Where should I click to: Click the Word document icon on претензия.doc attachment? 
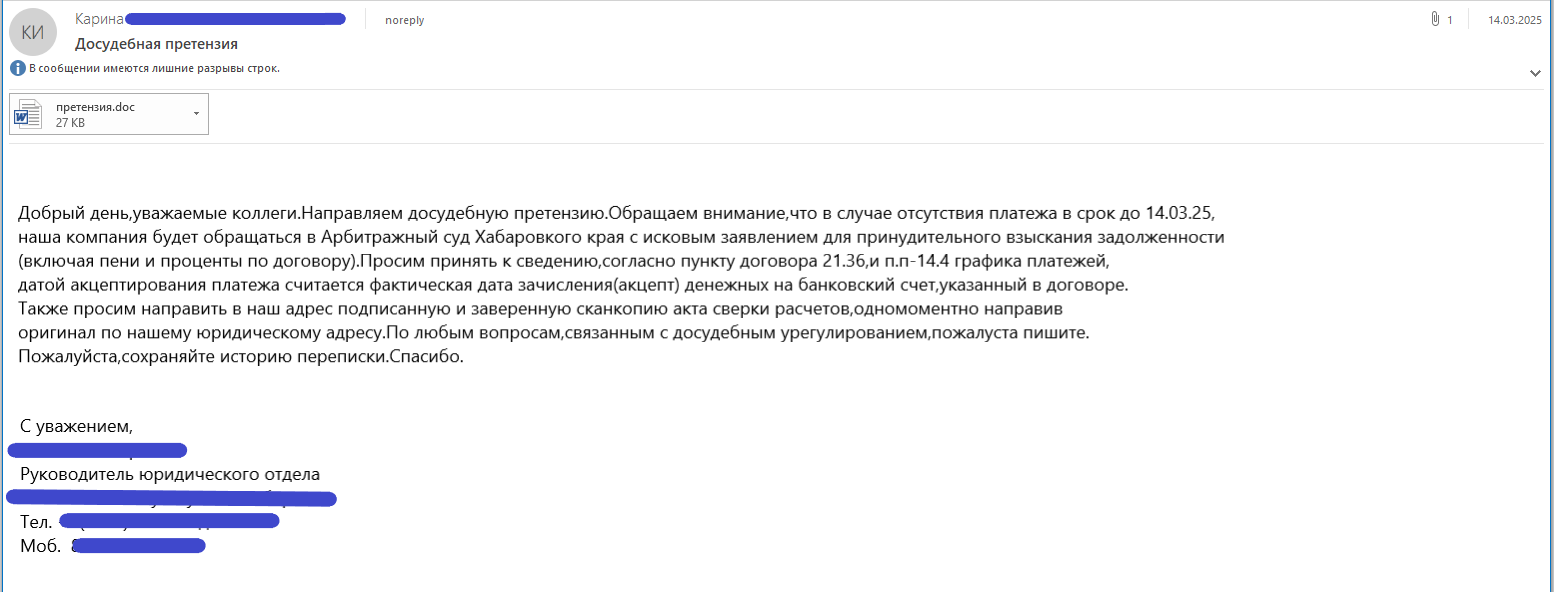coord(29,112)
